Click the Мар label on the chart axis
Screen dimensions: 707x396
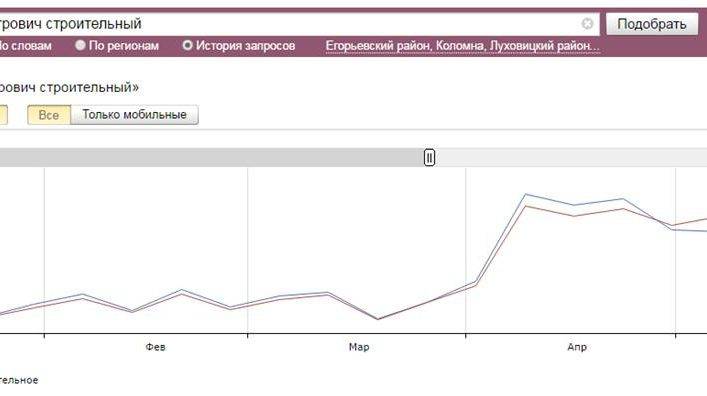click(359, 347)
